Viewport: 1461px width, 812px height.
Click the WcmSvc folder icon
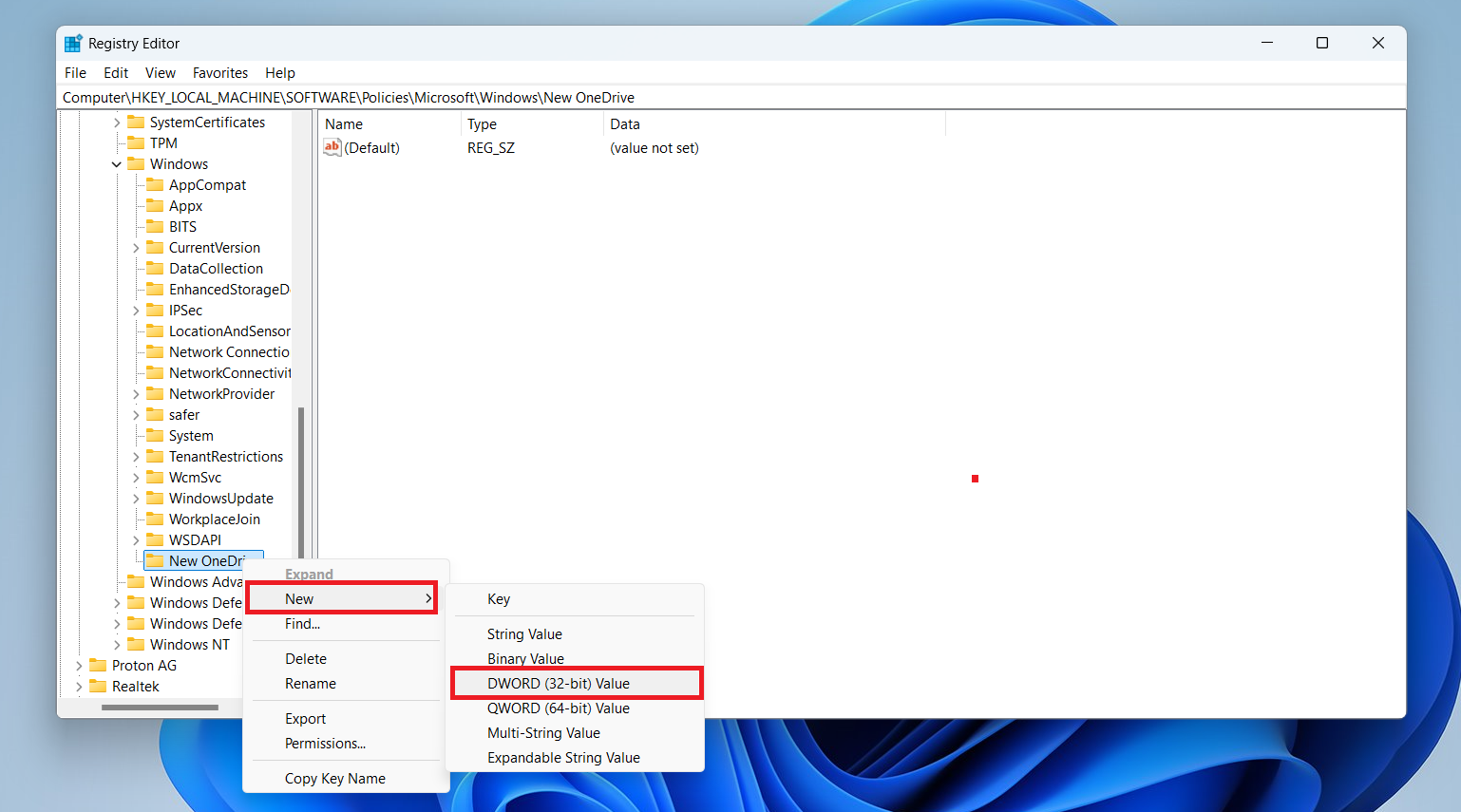(x=155, y=477)
